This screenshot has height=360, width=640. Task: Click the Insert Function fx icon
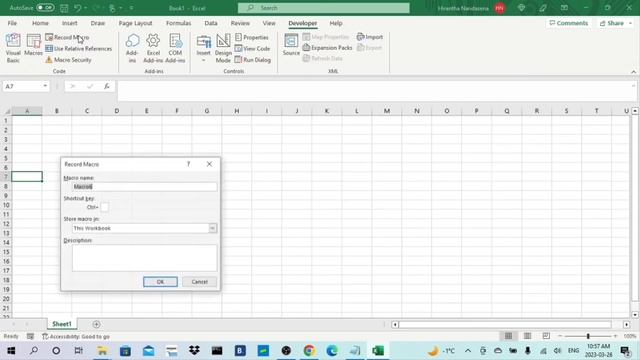pyautogui.click(x=107, y=86)
